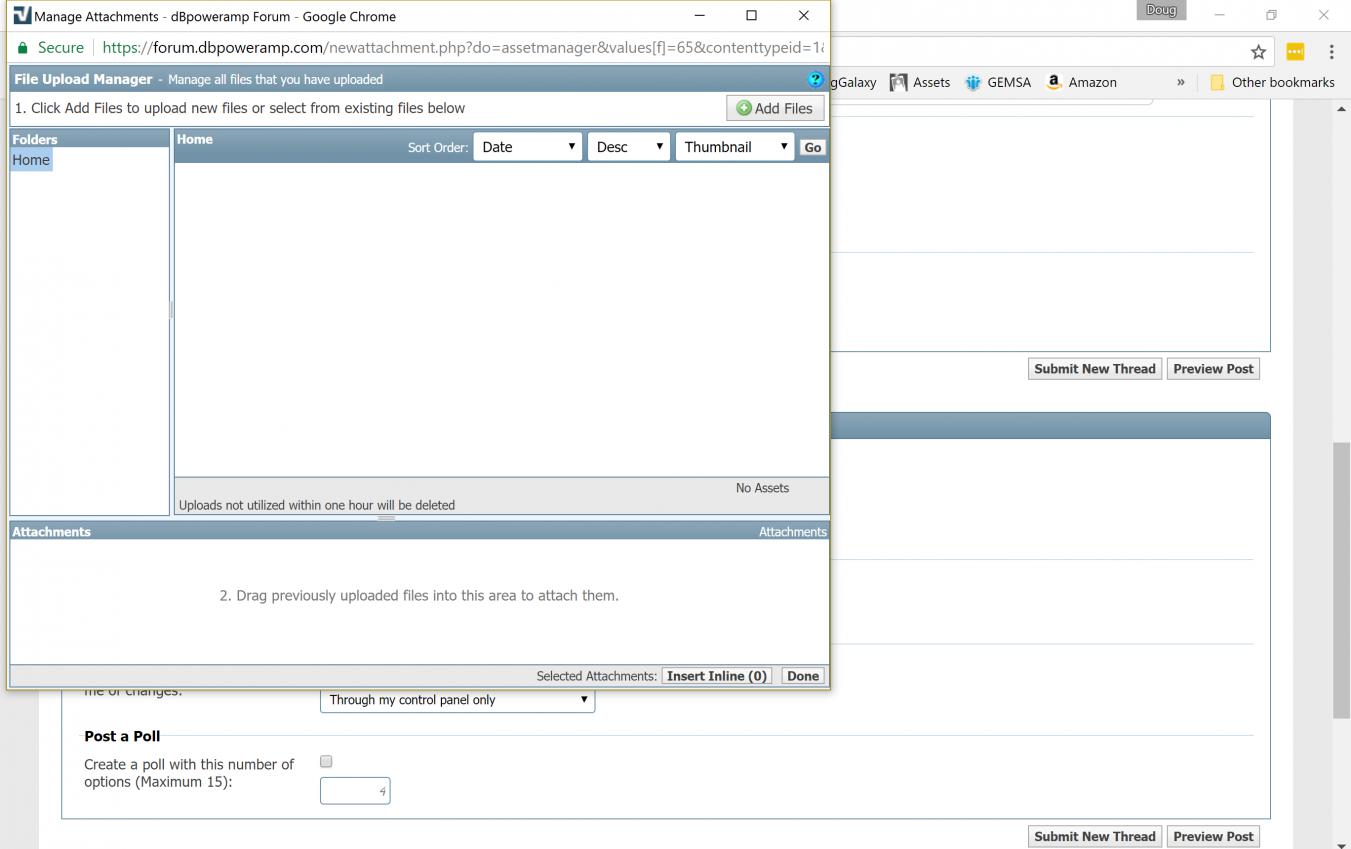This screenshot has width=1351, height=849.
Task: Open the 'Through my control panel only' dropdown
Action: tap(457, 700)
